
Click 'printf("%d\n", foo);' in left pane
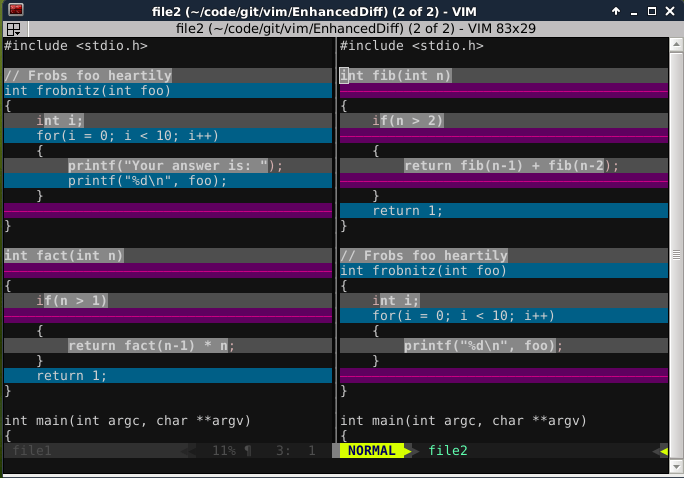click(x=147, y=181)
